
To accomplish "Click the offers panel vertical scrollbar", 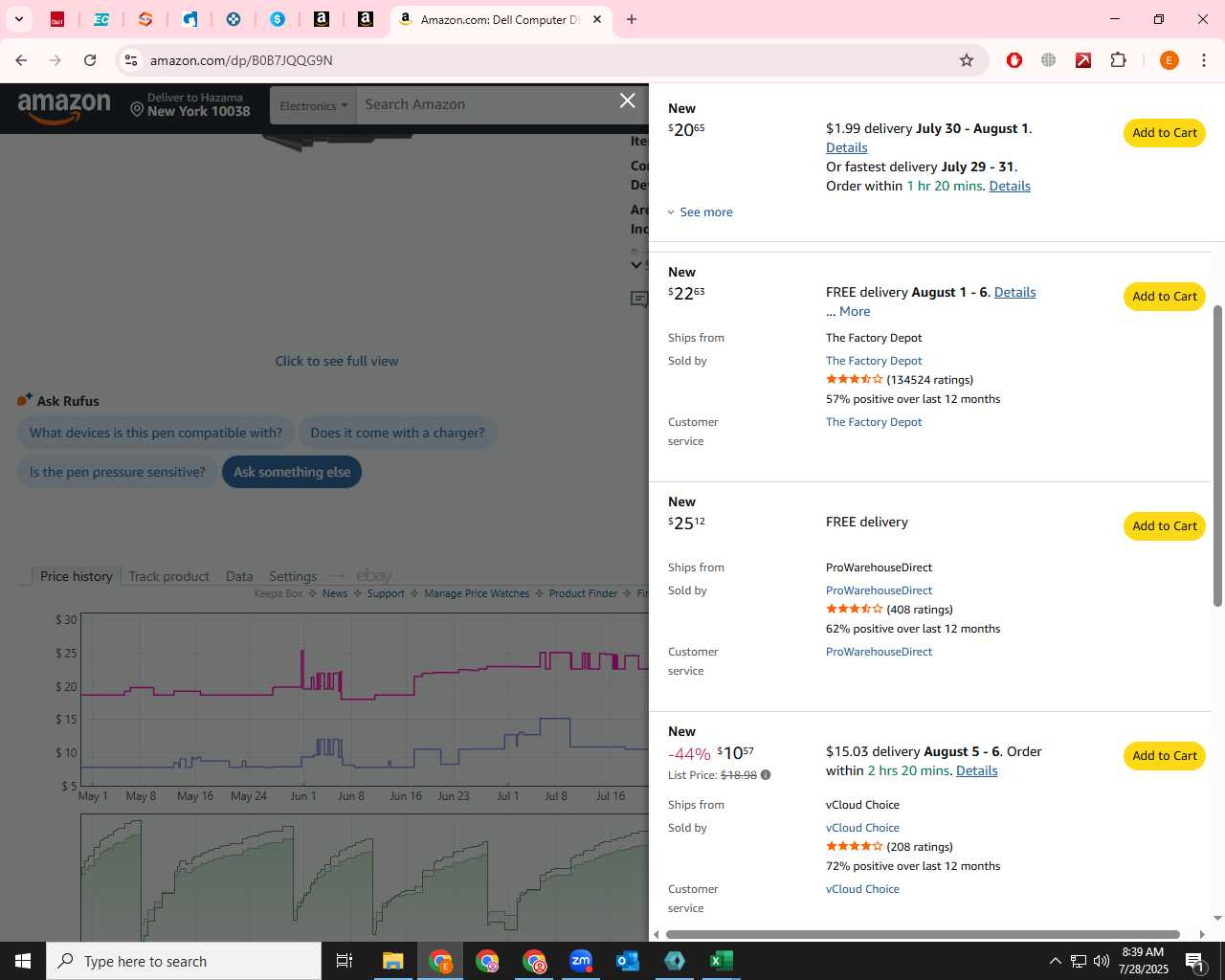I will pyautogui.click(x=1217, y=456).
